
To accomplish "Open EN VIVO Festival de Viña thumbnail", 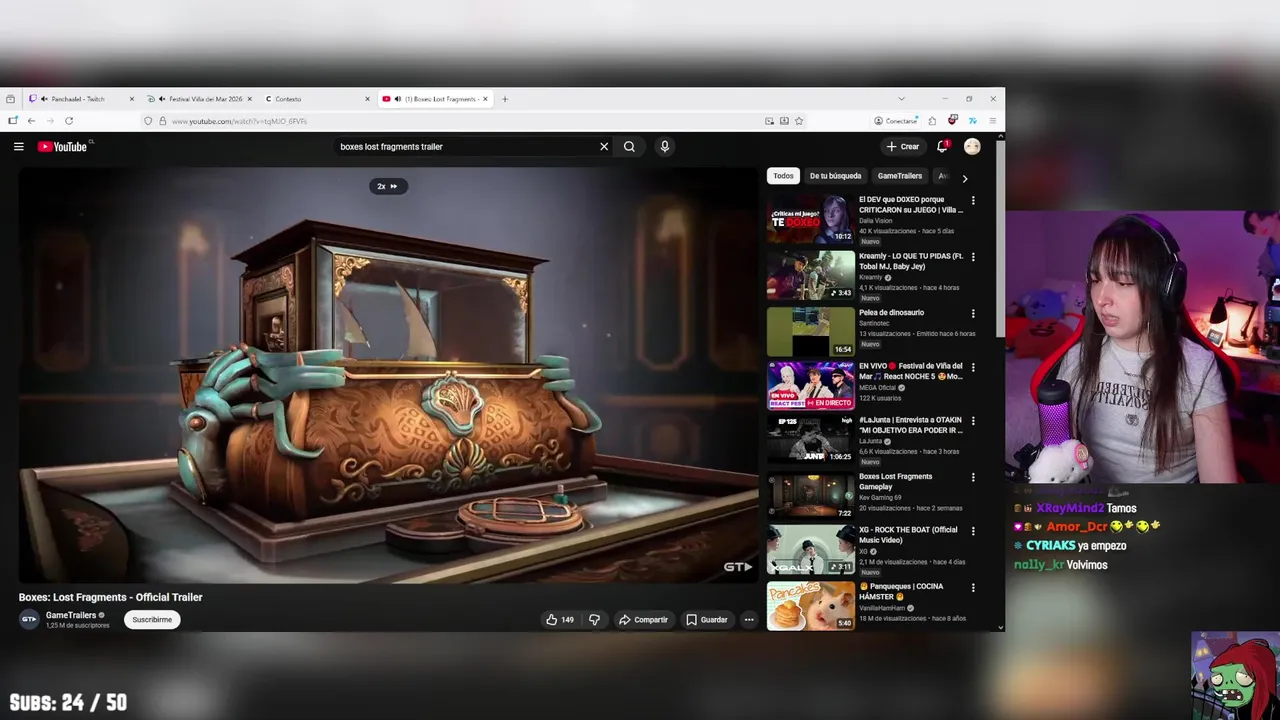I will (x=811, y=385).
